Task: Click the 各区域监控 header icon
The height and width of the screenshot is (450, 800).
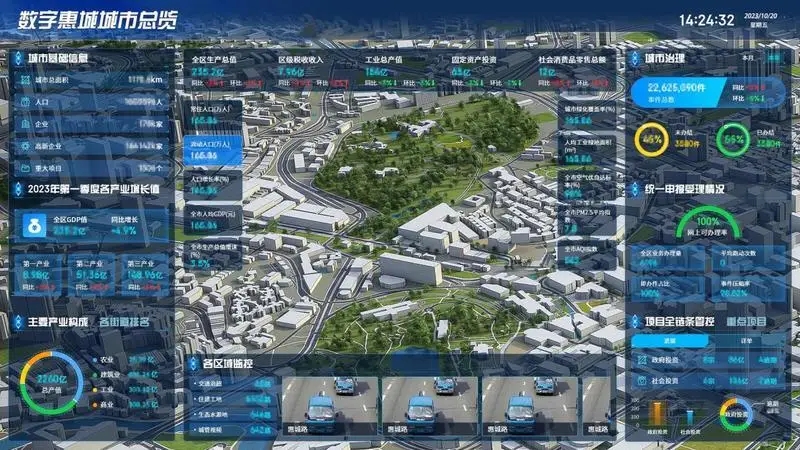Action: click(x=192, y=363)
